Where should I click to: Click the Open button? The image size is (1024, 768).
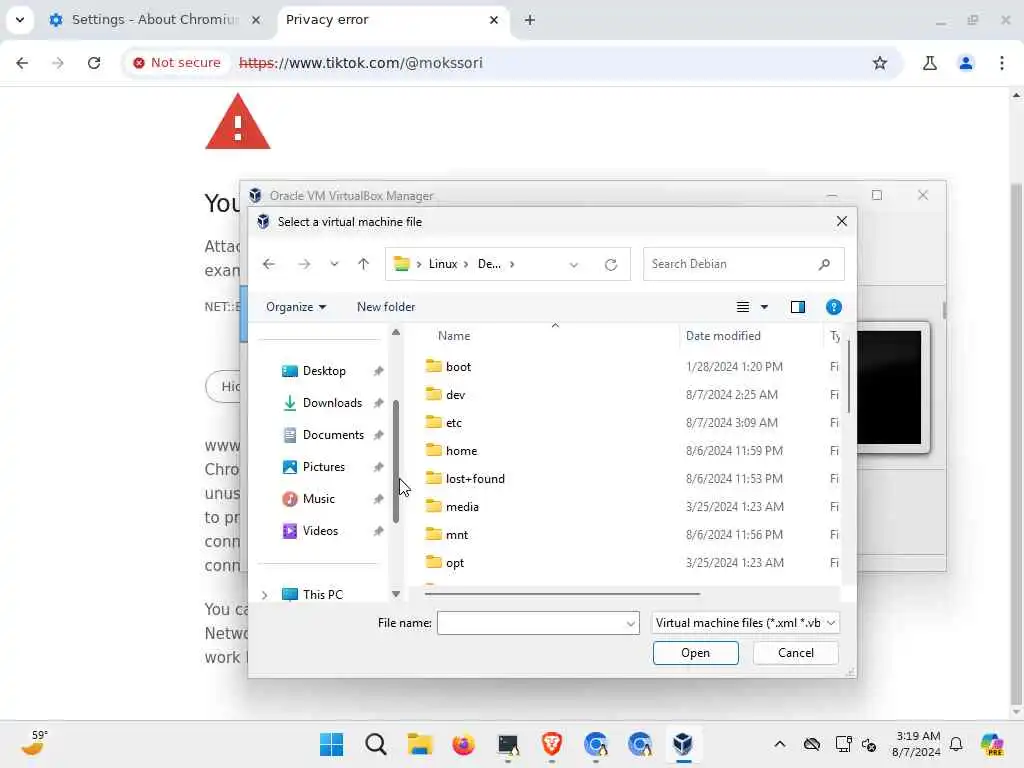click(696, 653)
